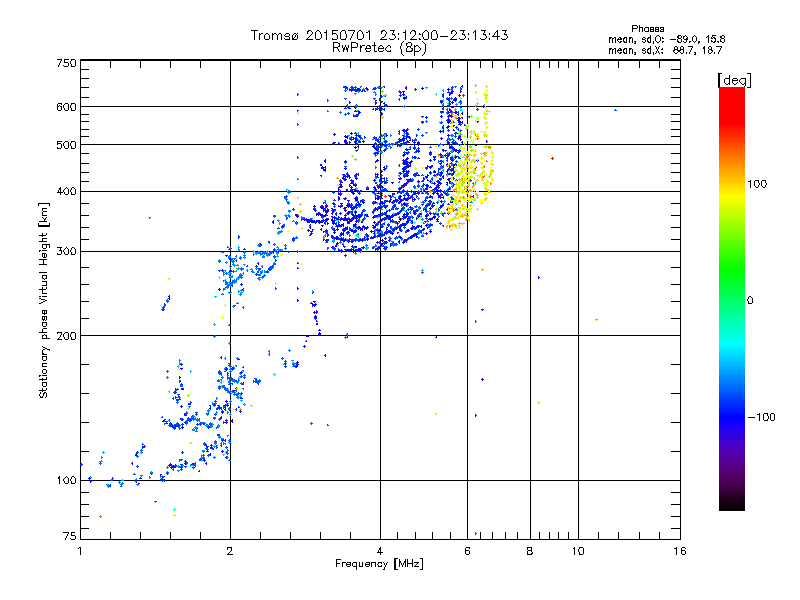Click the 'mean, sd,X: 88.7, 18.7' statistics line
The image size is (800, 600).
click(x=665, y=50)
